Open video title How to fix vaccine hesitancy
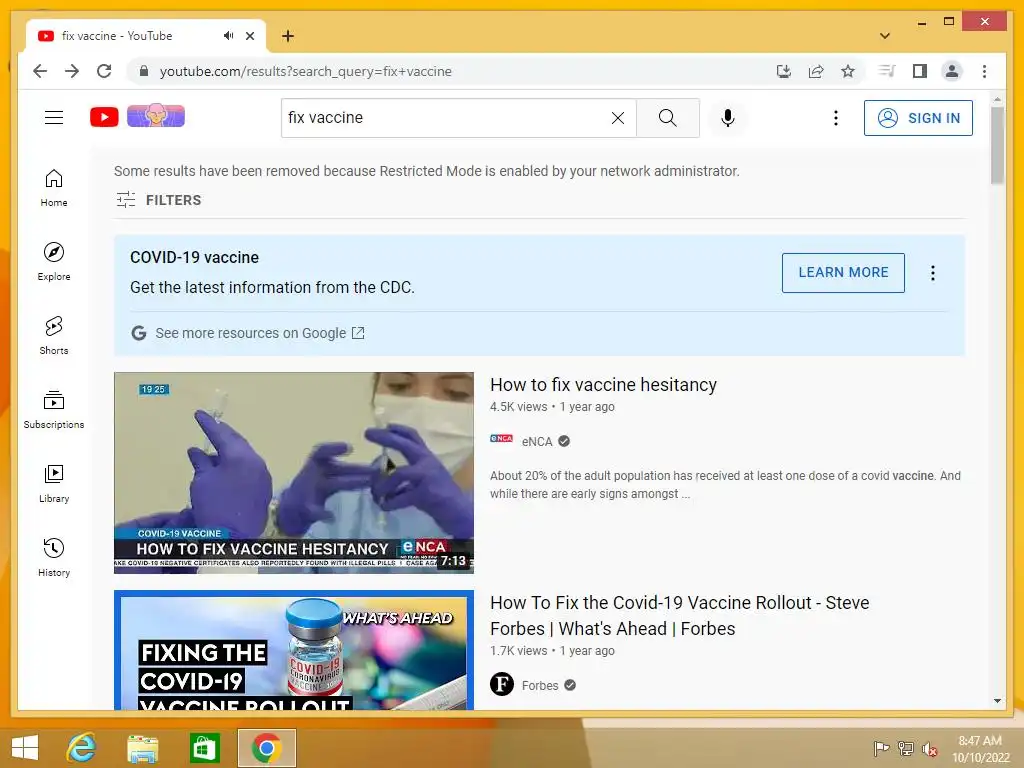This screenshot has width=1024, height=768. point(603,385)
